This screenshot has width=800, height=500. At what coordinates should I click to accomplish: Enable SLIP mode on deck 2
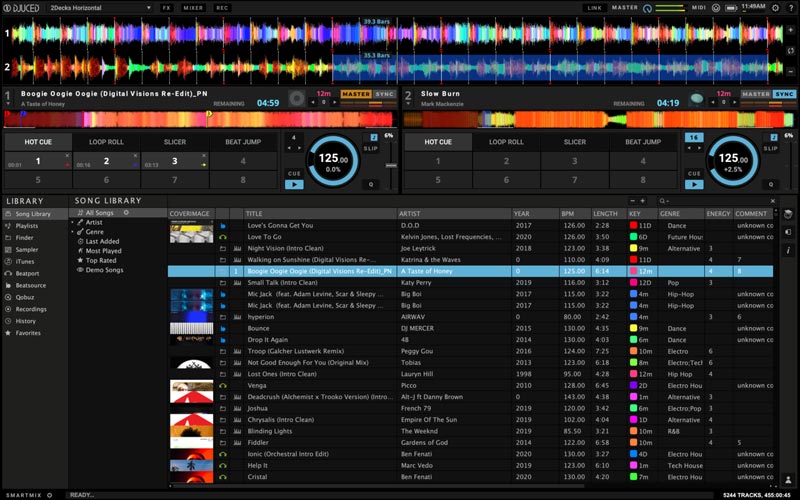pos(770,148)
